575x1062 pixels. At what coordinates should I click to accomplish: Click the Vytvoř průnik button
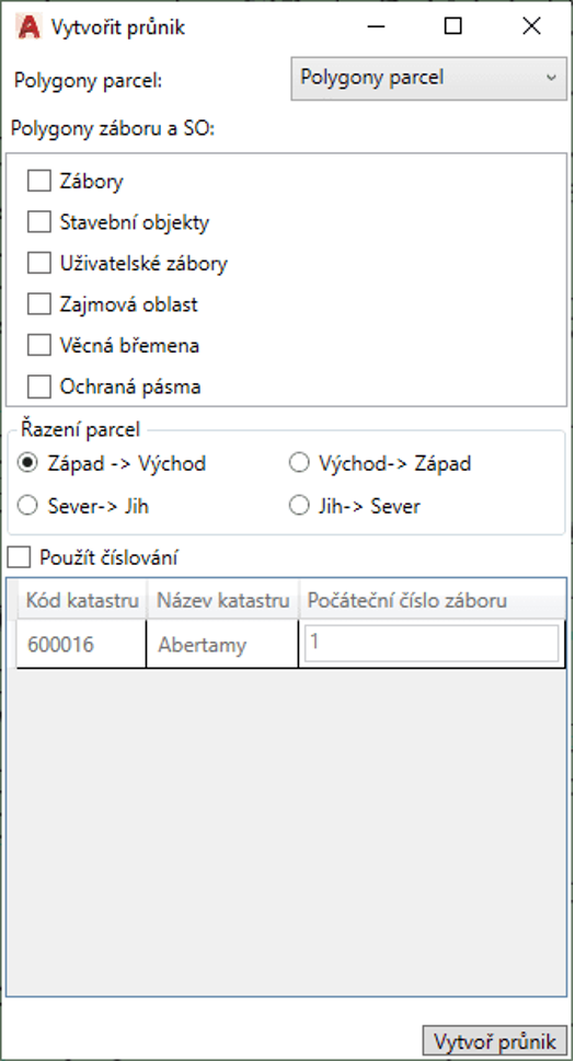[494, 1041]
